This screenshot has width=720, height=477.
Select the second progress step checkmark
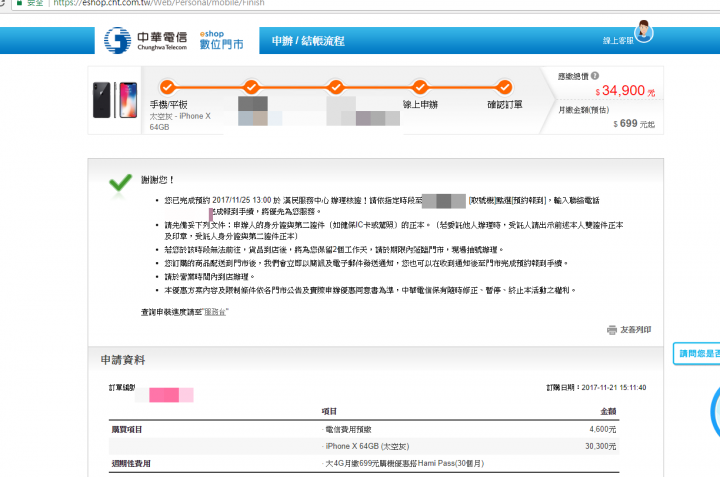[251, 87]
